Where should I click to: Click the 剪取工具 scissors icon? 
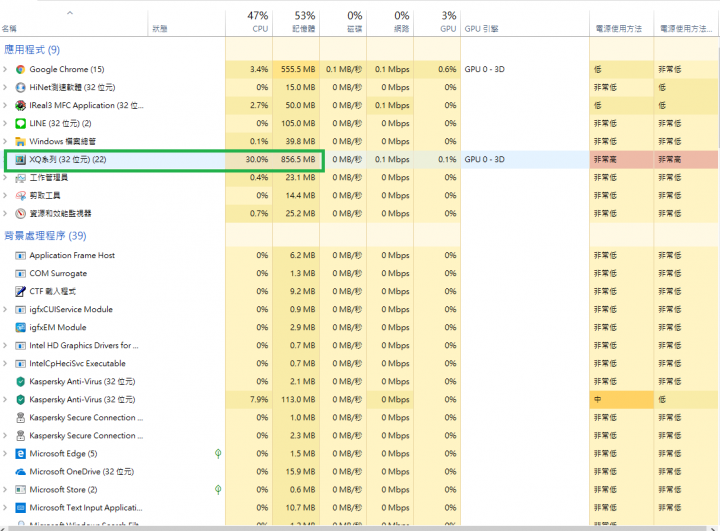(x=20, y=195)
